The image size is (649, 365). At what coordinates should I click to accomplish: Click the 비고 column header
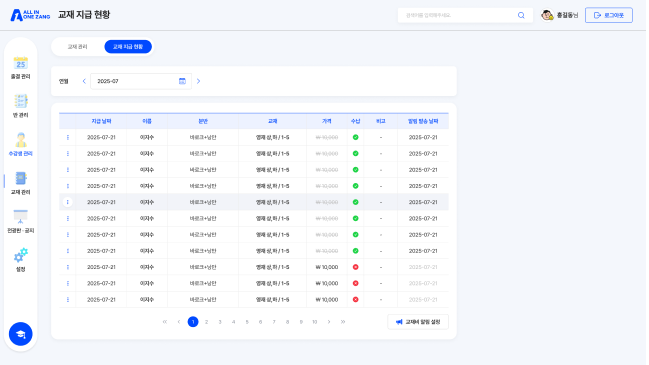381,121
